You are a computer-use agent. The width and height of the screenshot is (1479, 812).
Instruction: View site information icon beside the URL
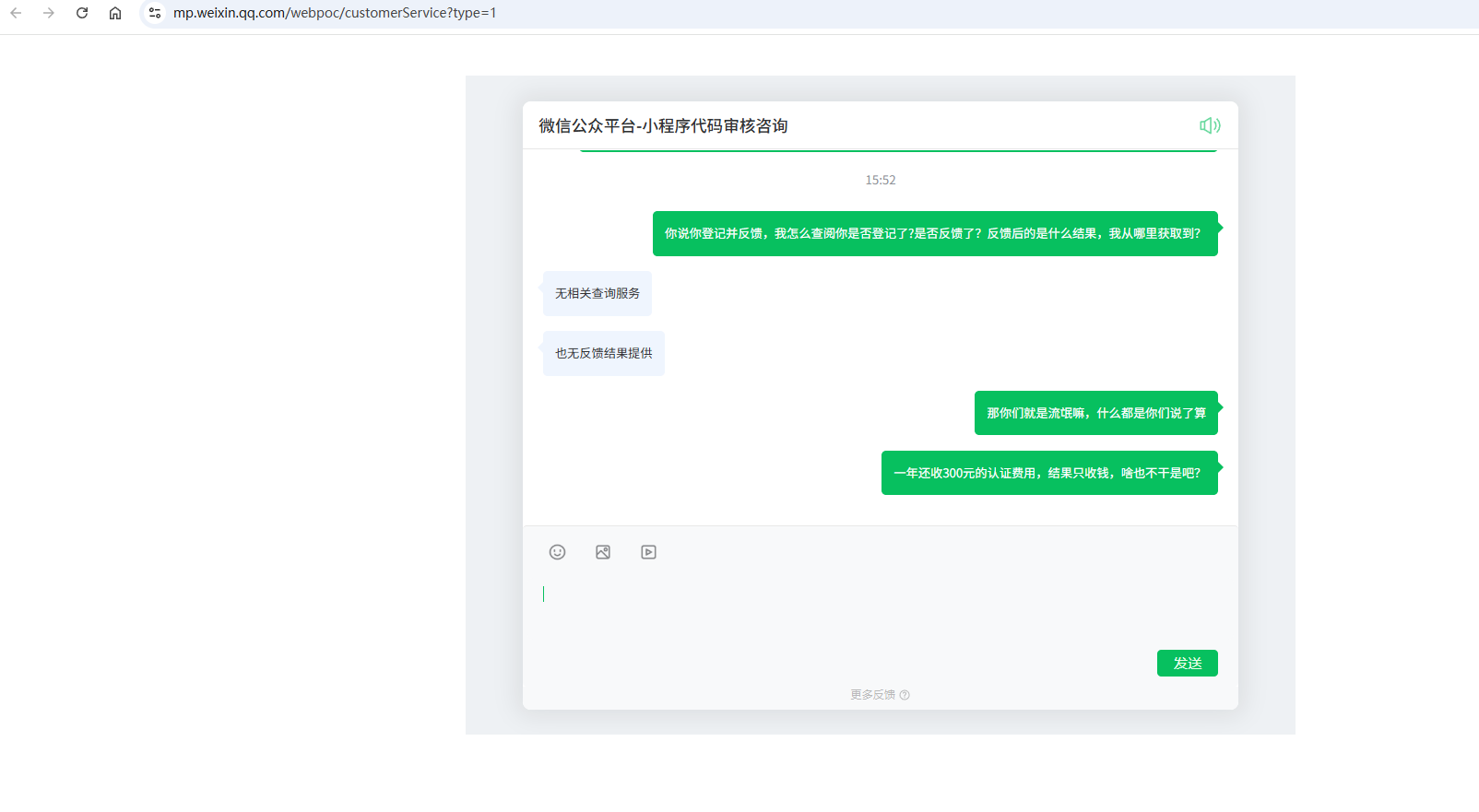(155, 13)
